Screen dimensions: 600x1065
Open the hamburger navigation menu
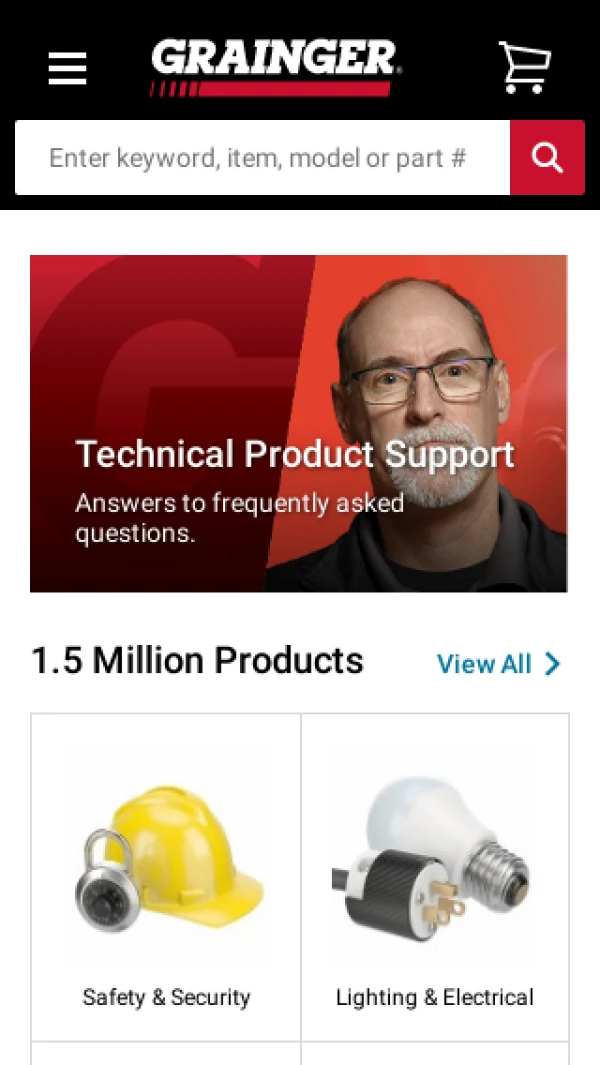(67, 69)
